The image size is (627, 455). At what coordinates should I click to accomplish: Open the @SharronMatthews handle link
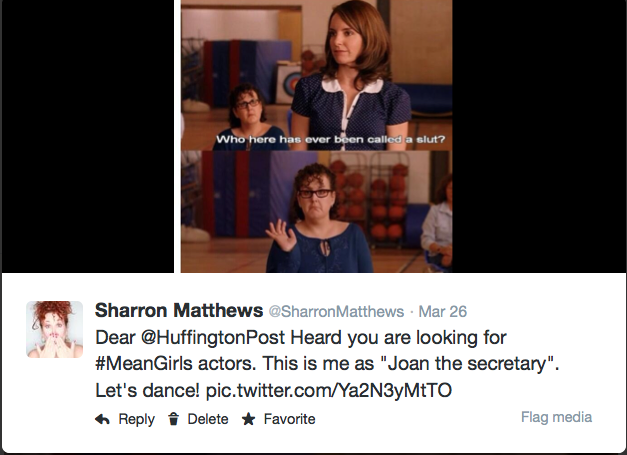[x=336, y=311]
